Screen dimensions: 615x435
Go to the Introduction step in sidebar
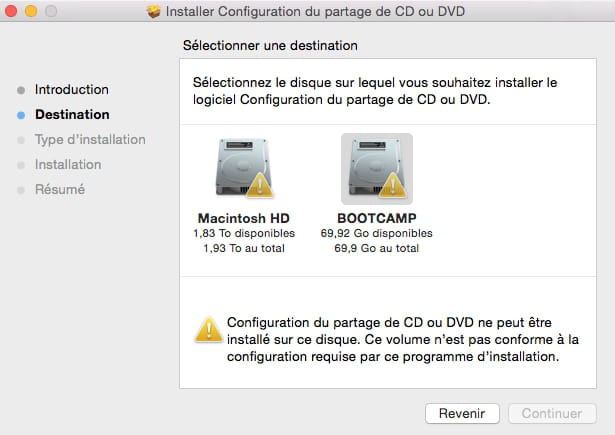pos(72,89)
